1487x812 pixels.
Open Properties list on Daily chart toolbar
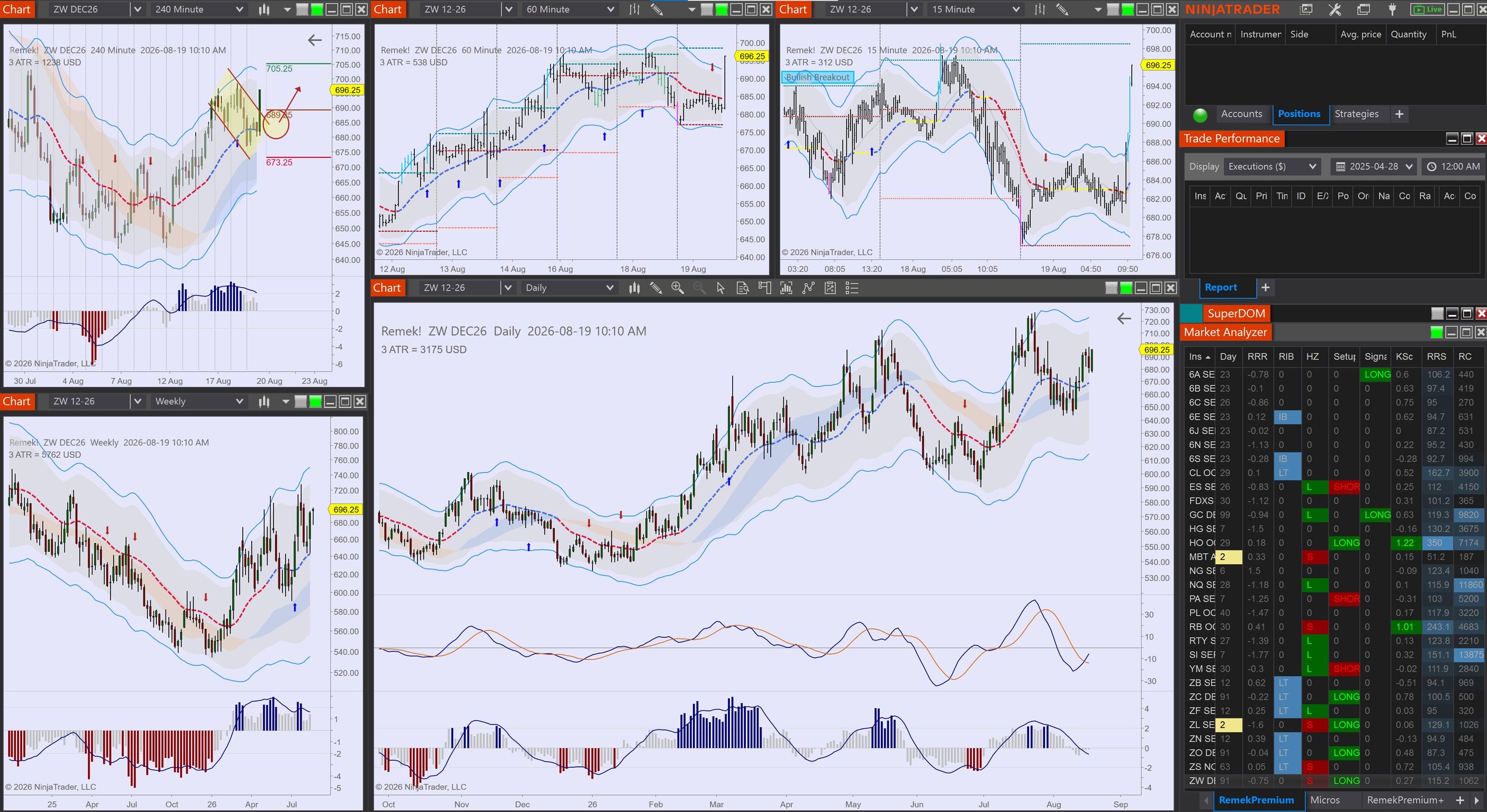pyautogui.click(x=852, y=288)
